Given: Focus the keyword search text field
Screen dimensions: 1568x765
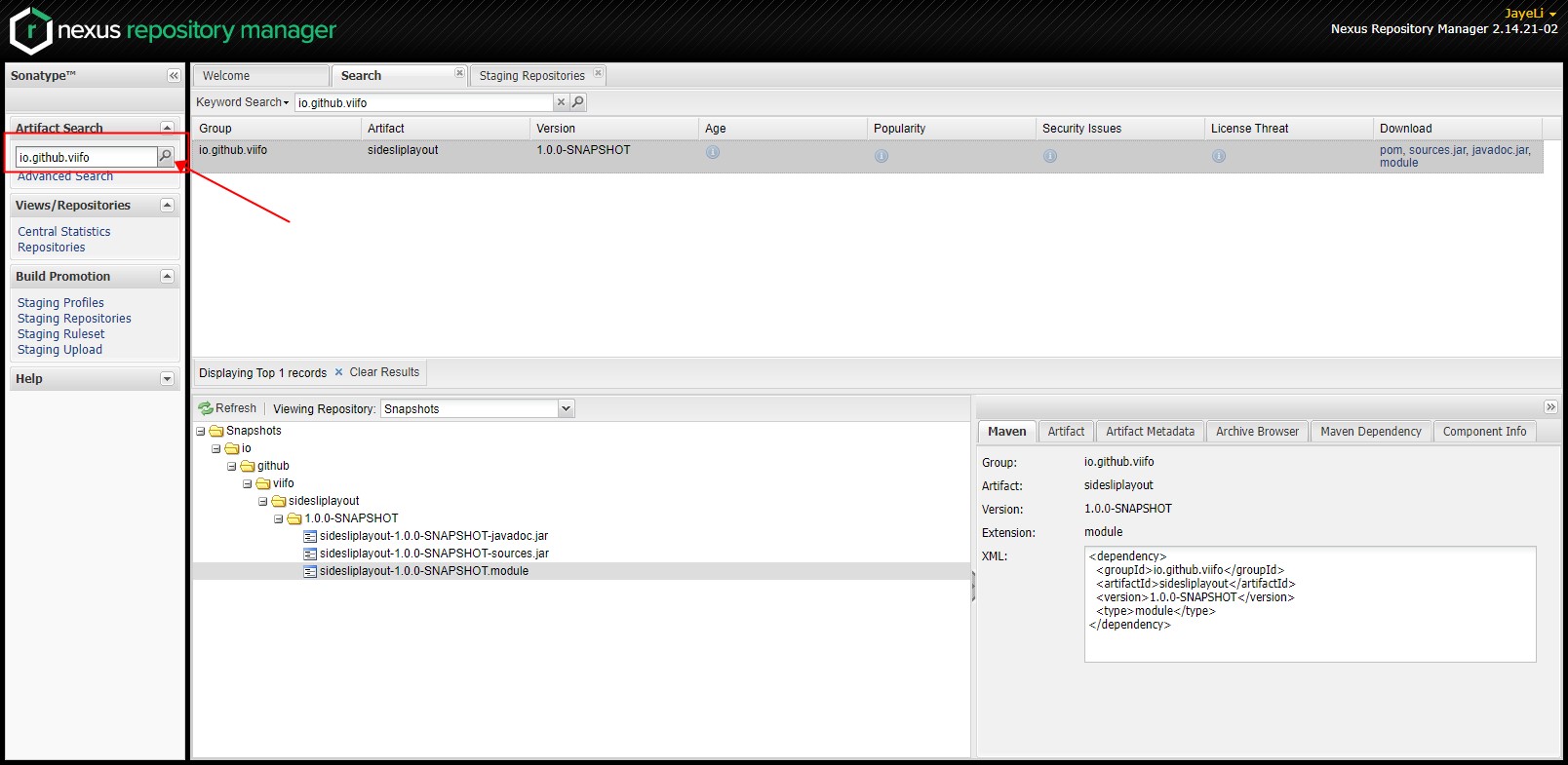Looking at the screenshot, I should point(424,102).
